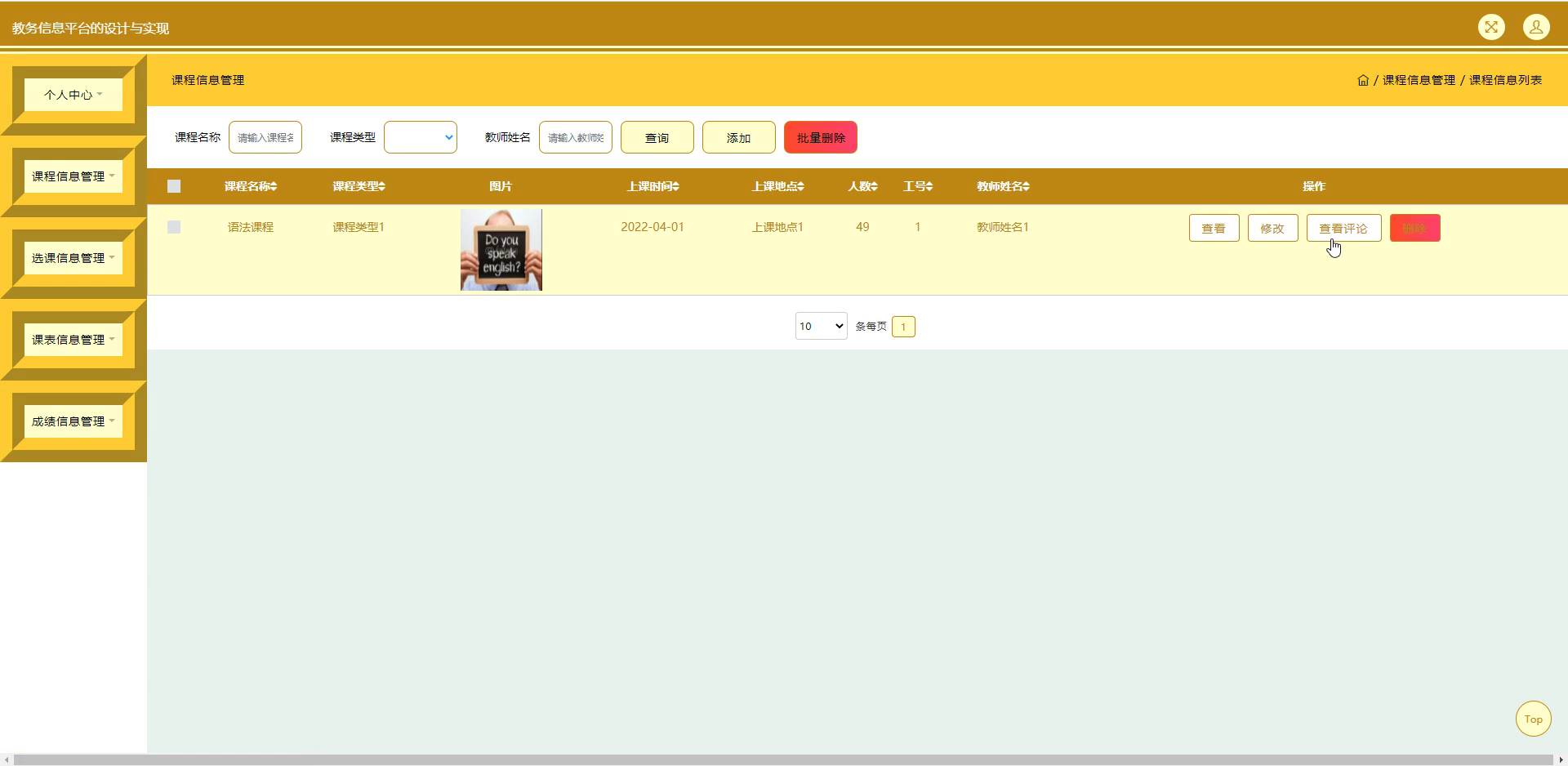Click the red delete button in 语法课程 row
This screenshot has height=766, width=1568.
(1415, 228)
